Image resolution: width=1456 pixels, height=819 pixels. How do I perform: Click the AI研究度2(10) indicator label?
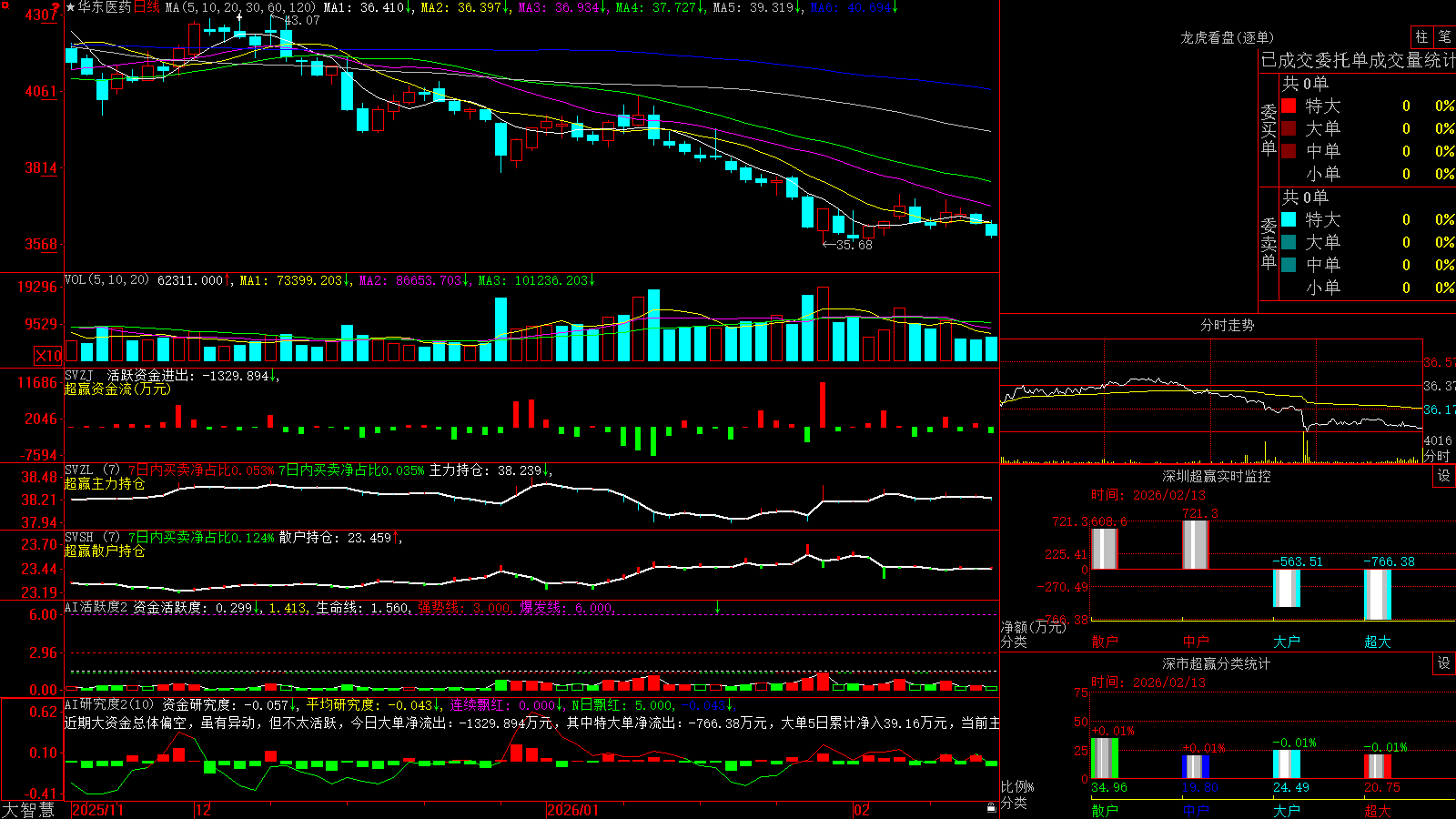pos(109,704)
